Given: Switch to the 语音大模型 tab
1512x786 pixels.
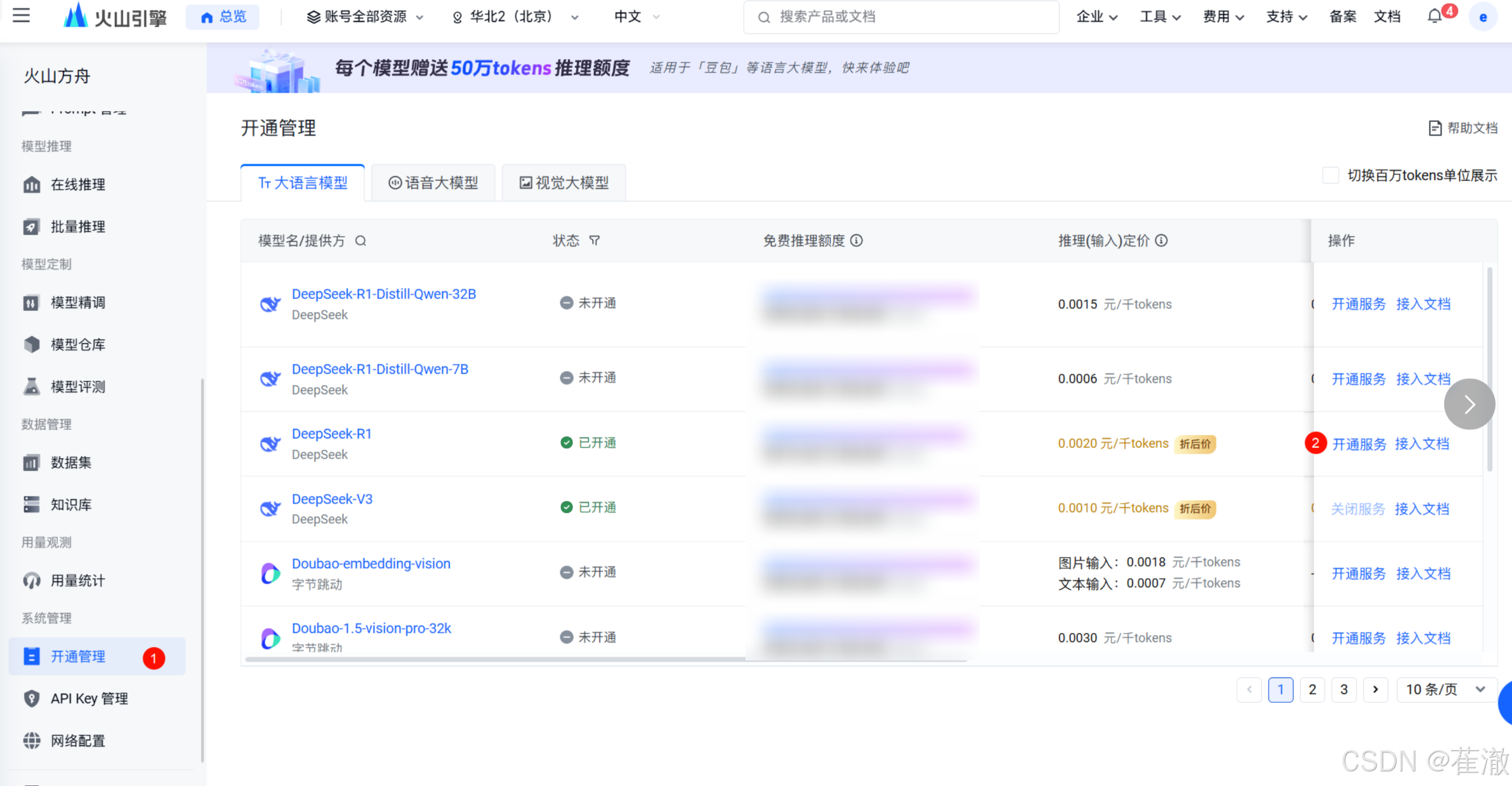Looking at the screenshot, I should click(433, 183).
